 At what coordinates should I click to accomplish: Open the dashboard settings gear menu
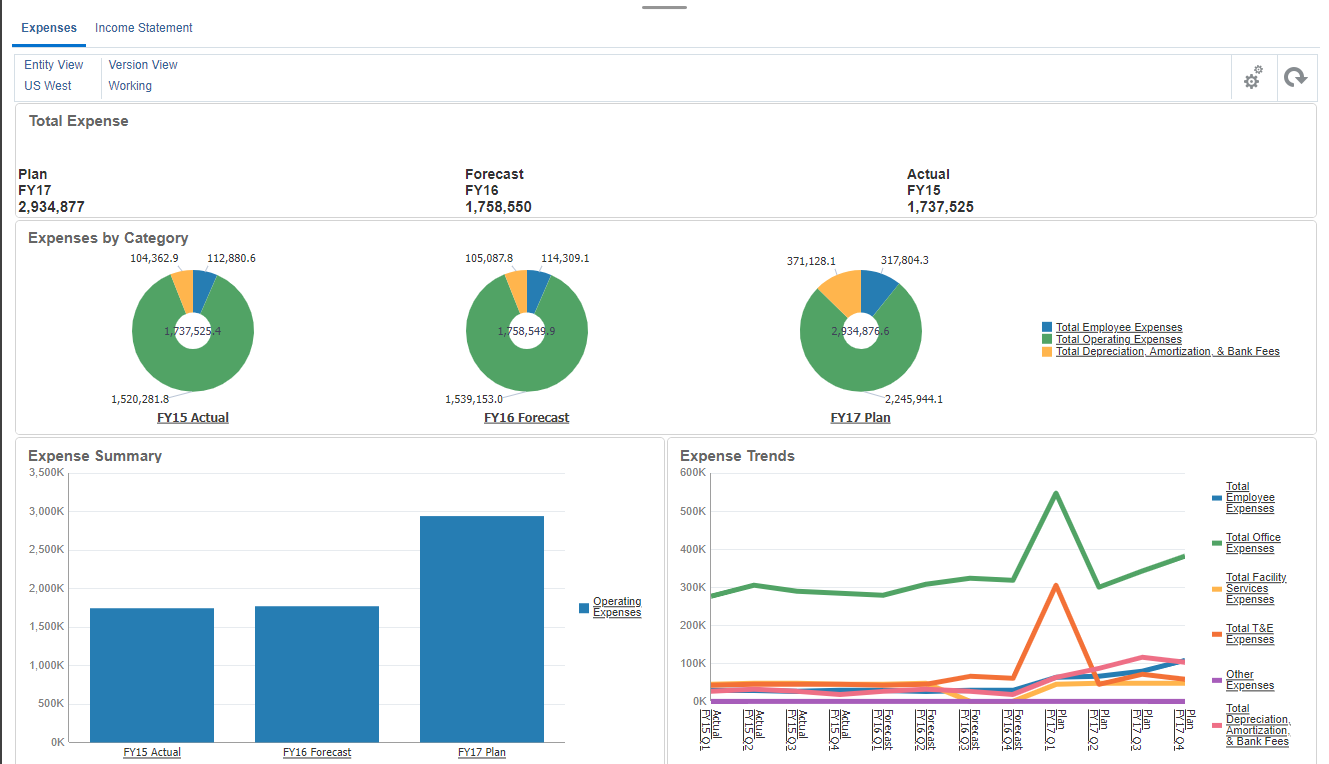[1253, 77]
